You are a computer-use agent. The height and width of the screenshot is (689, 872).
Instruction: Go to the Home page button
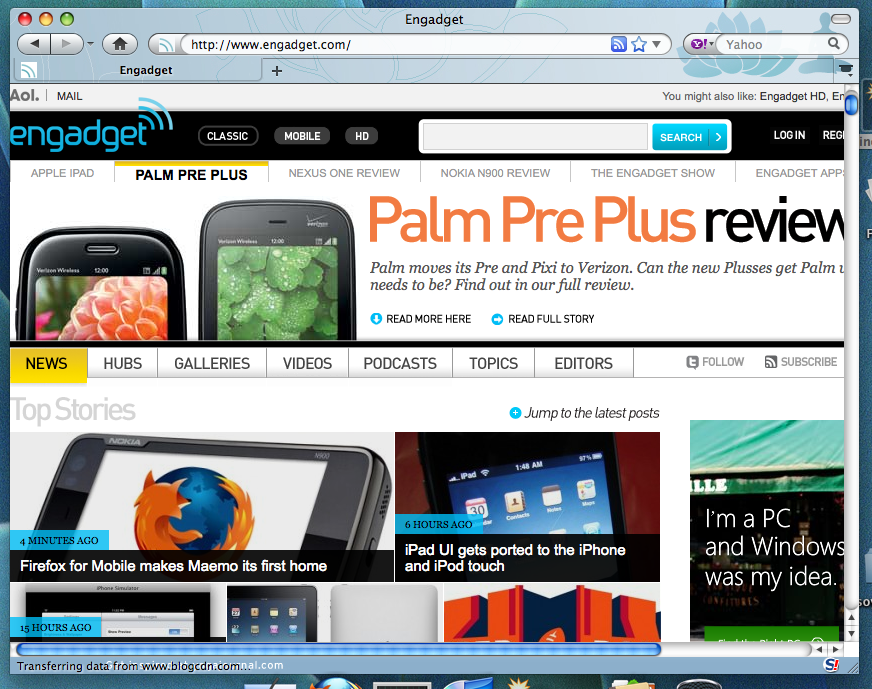pyautogui.click(x=120, y=44)
